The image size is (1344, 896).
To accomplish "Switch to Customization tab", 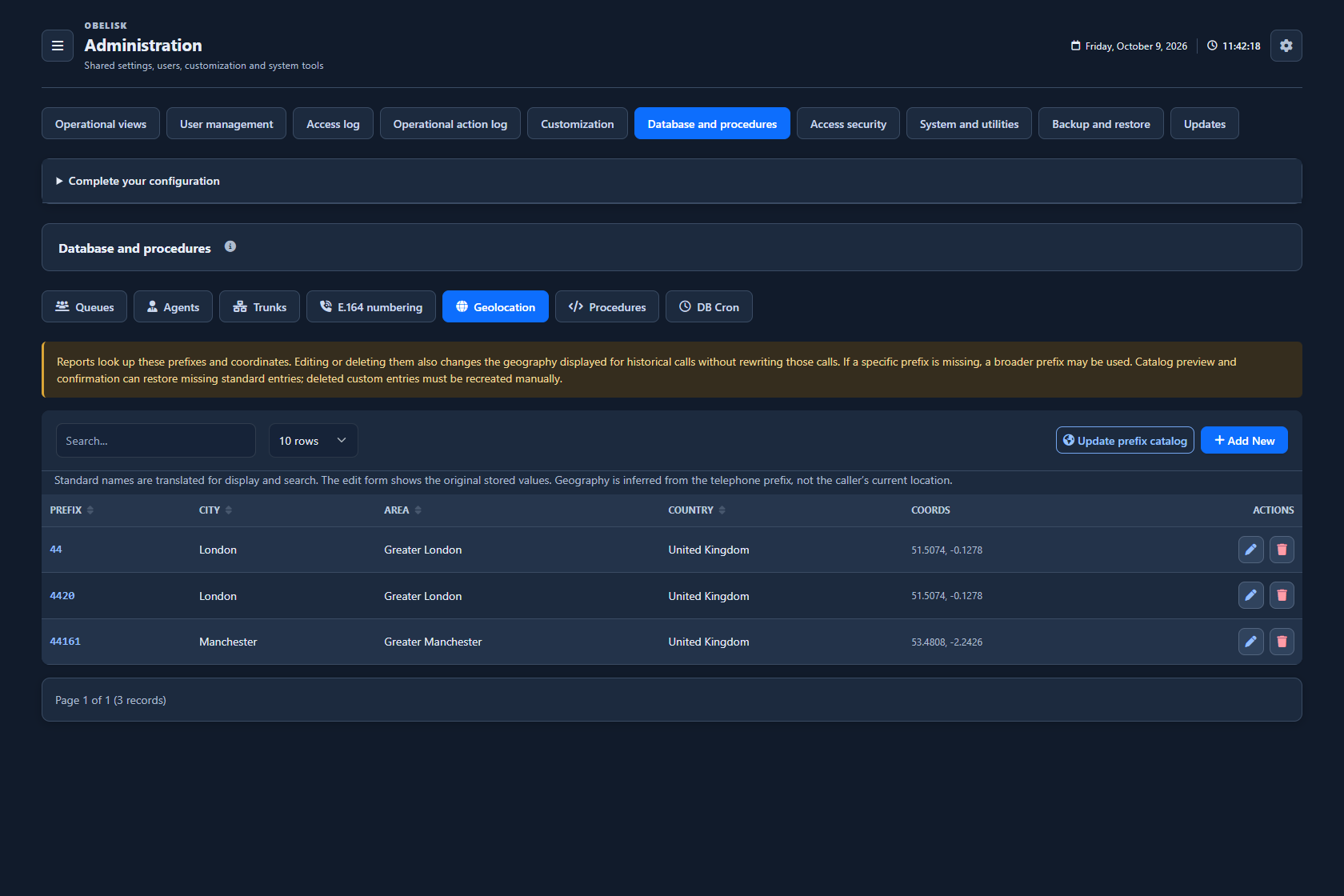I will tap(578, 123).
